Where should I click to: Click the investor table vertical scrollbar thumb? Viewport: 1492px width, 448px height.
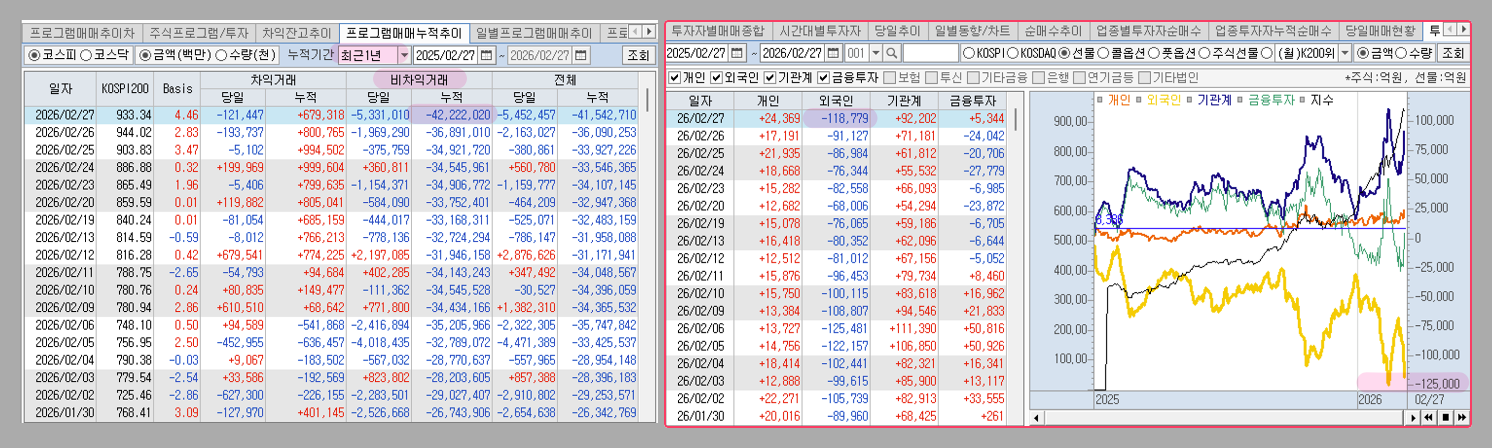coord(1017,120)
